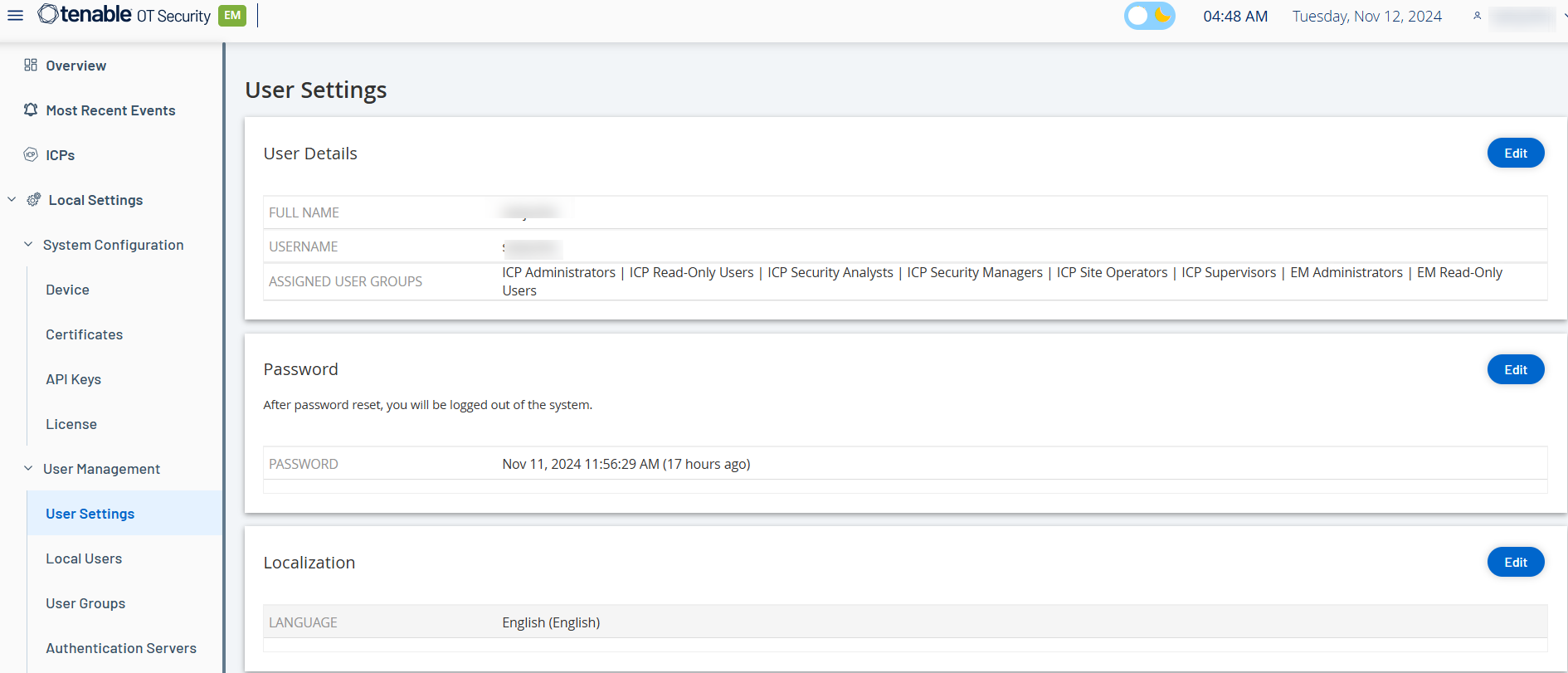The width and height of the screenshot is (1568, 673).
Task: Collapse User Management chevron
Action: (x=28, y=468)
